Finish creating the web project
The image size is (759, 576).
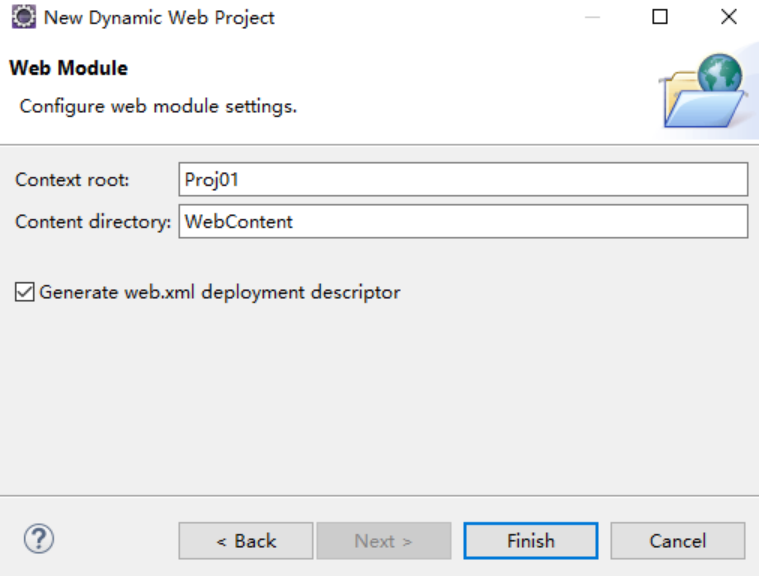pos(531,541)
